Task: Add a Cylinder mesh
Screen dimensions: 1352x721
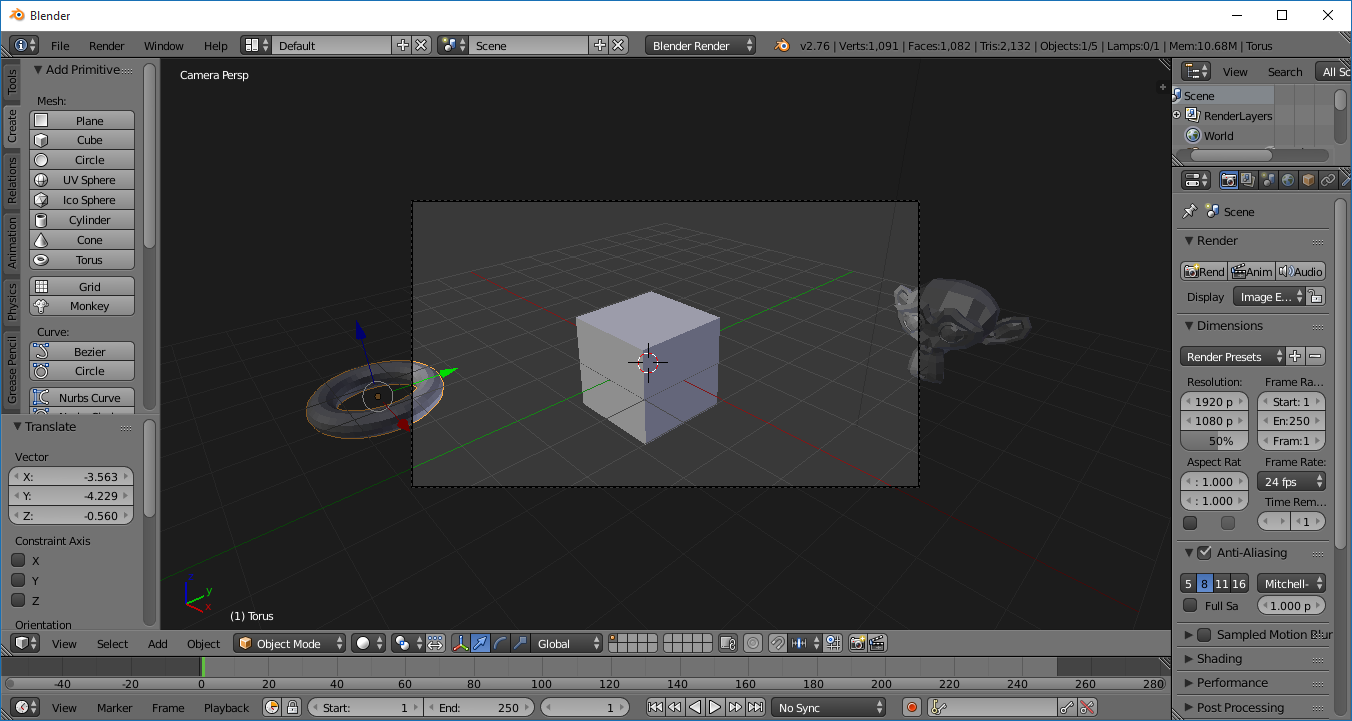Action: pos(82,220)
